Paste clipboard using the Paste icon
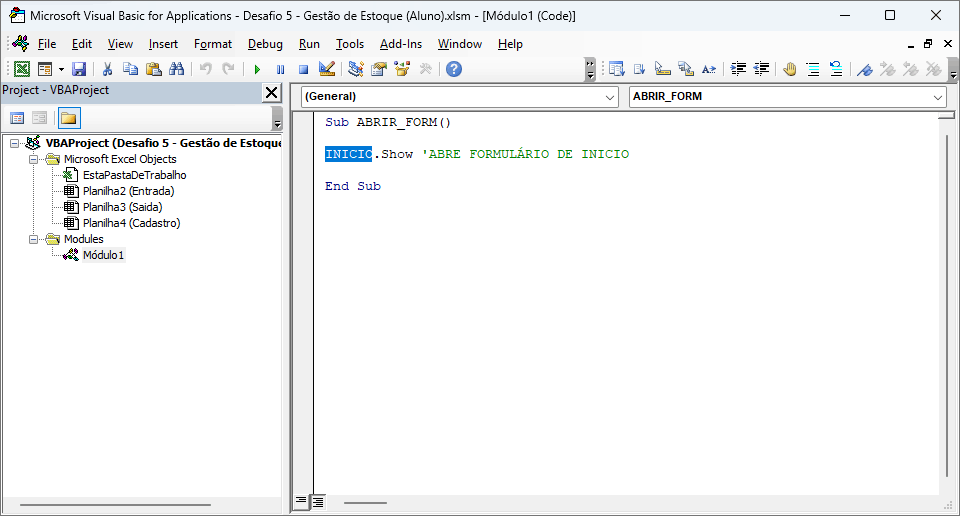Image resolution: width=960 pixels, height=516 pixels. (154, 69)
